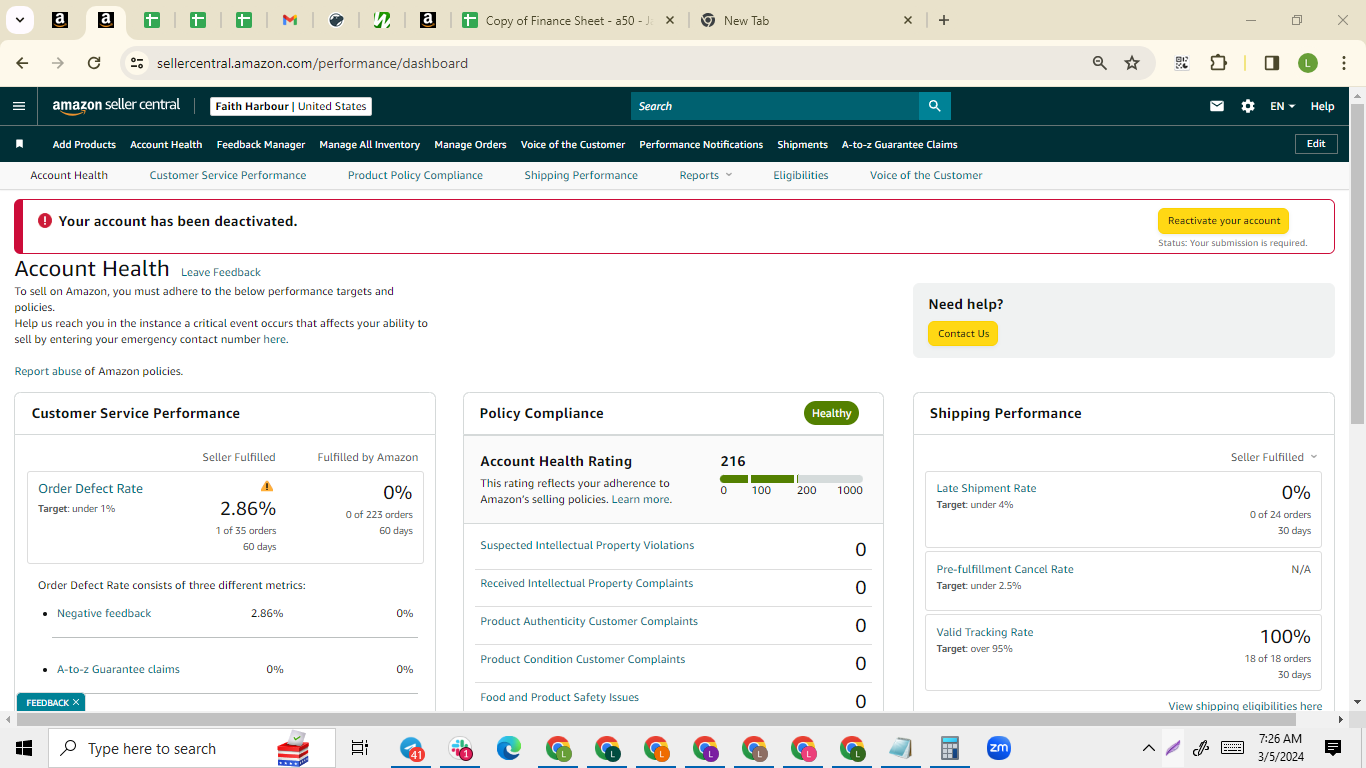Viewport: 1366px width, 768px height.
Task: Open Customer Service Performance in the sub-navigation
Action: pyautogui.click(x=228, y=175)
